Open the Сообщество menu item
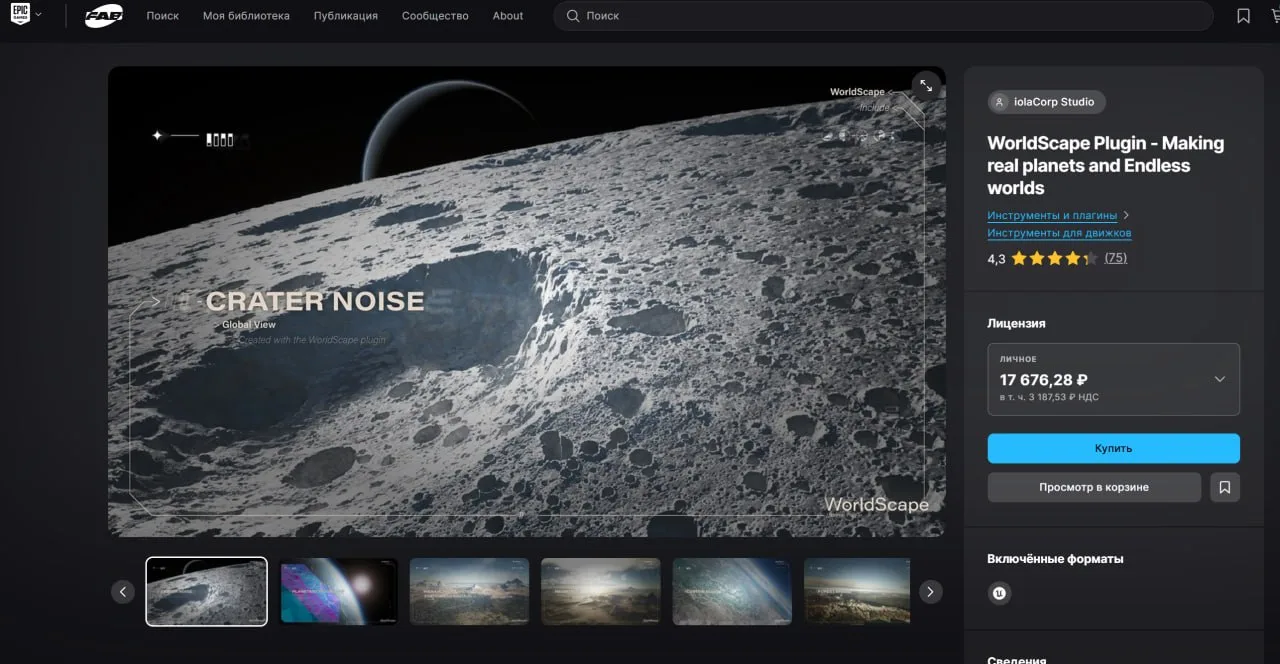Screen dimensions: 1280x664 (x=435, y=16)
